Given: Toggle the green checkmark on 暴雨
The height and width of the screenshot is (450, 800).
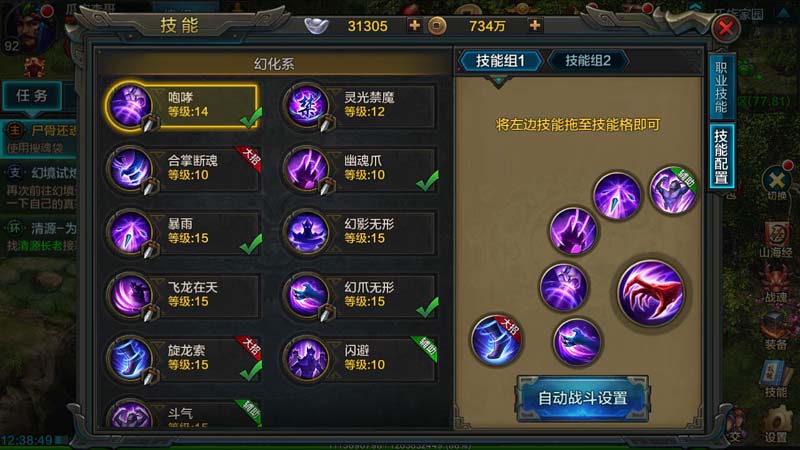Looking at the screenshot, I should point(251,243).
